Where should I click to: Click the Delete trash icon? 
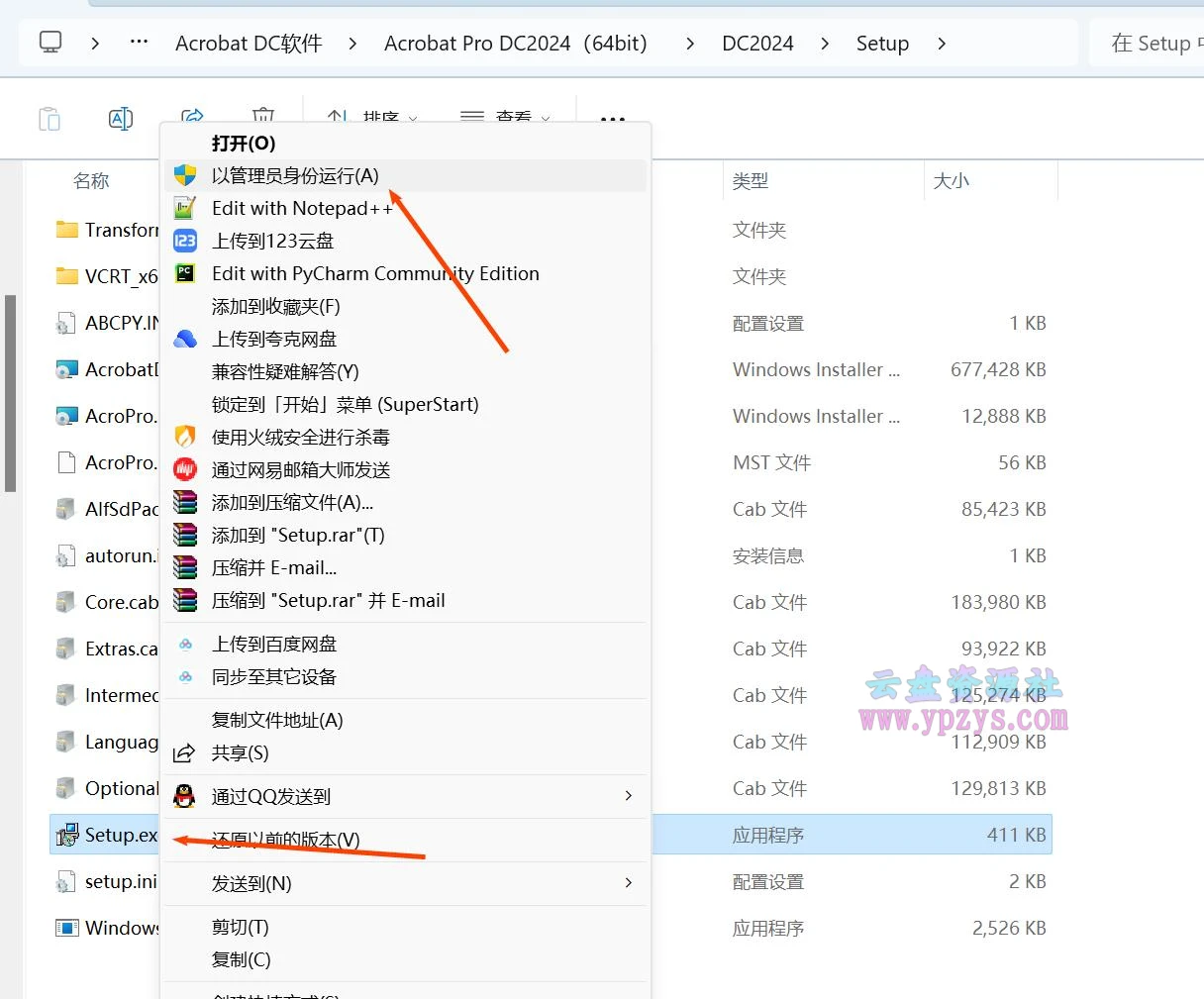[263, 117]
